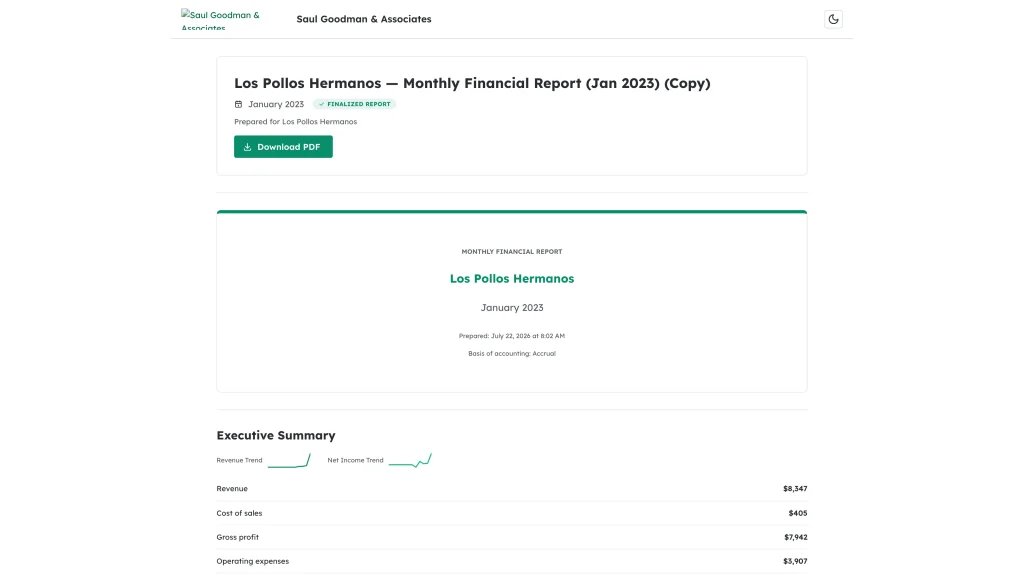Click the Revenue row label
Viewport: 1024px width, 576px height.
(x=232, y=488)
